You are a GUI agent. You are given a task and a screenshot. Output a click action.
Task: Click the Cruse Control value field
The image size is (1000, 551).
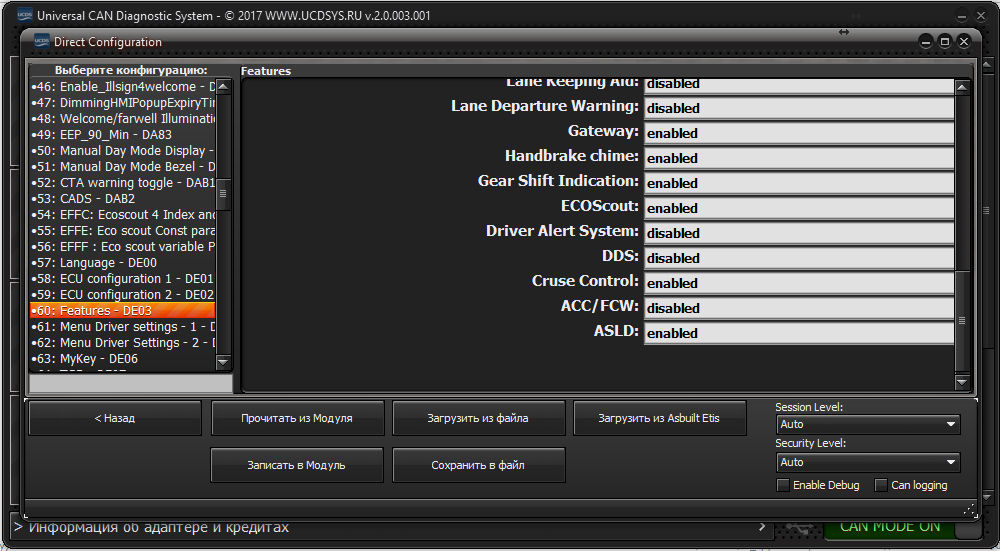pyautogui.click(x=798, y=283)
